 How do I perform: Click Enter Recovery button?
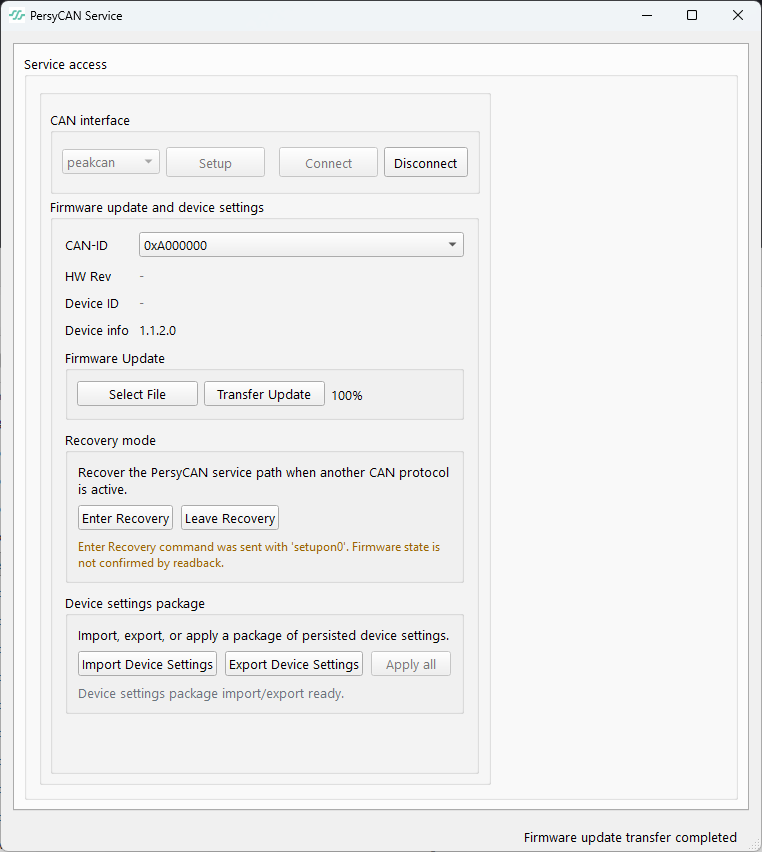tap(126, 518)
